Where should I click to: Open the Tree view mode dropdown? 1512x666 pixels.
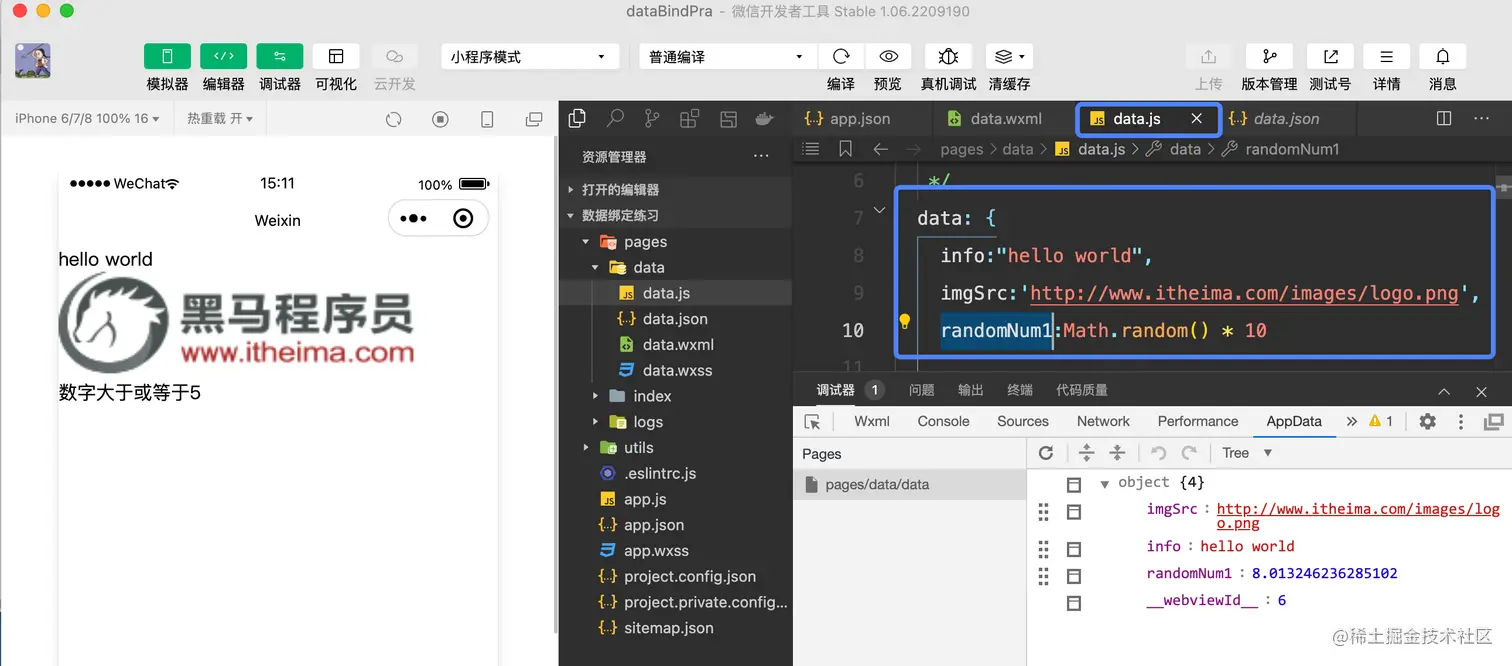[x=1246, y=453]
